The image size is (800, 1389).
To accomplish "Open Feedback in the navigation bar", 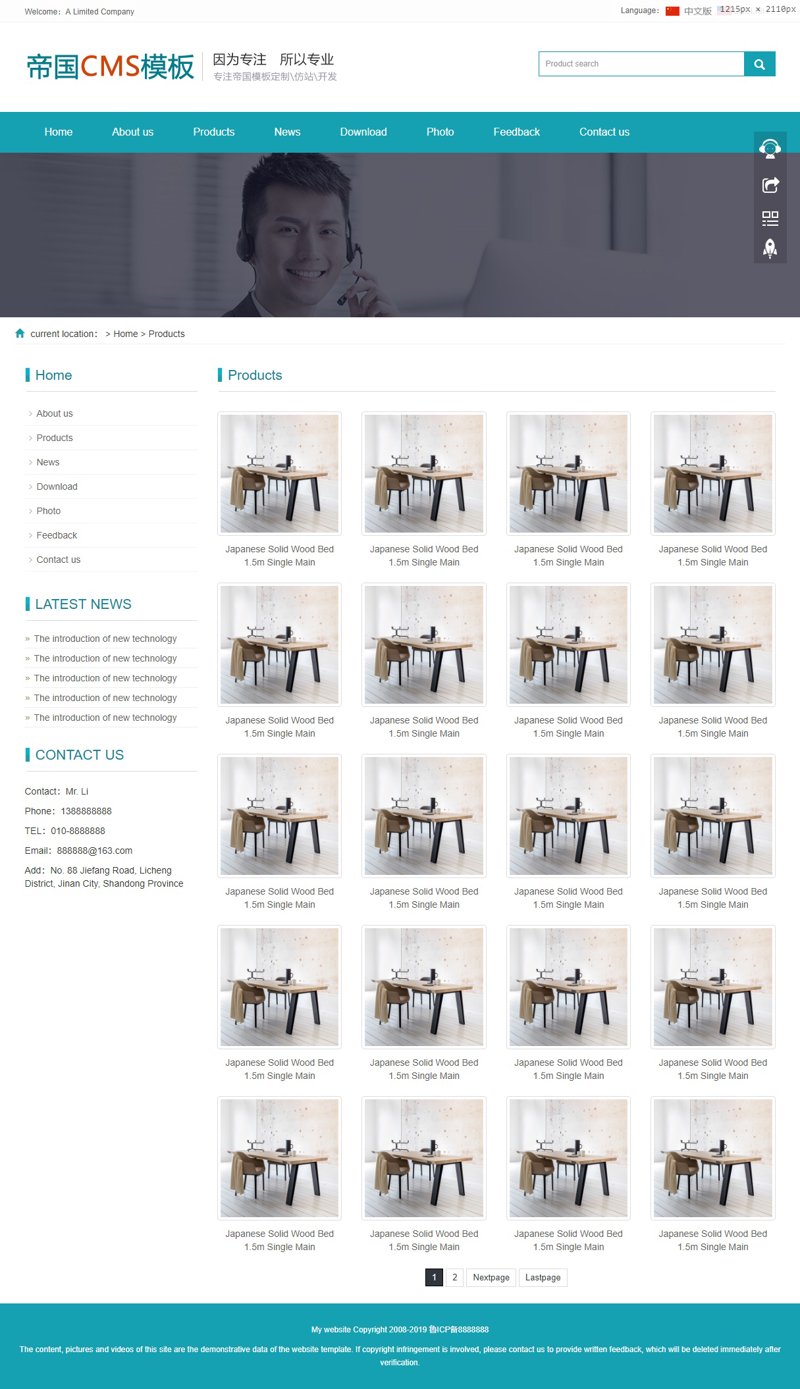I will pyautogui.click(x=516, y=132).
